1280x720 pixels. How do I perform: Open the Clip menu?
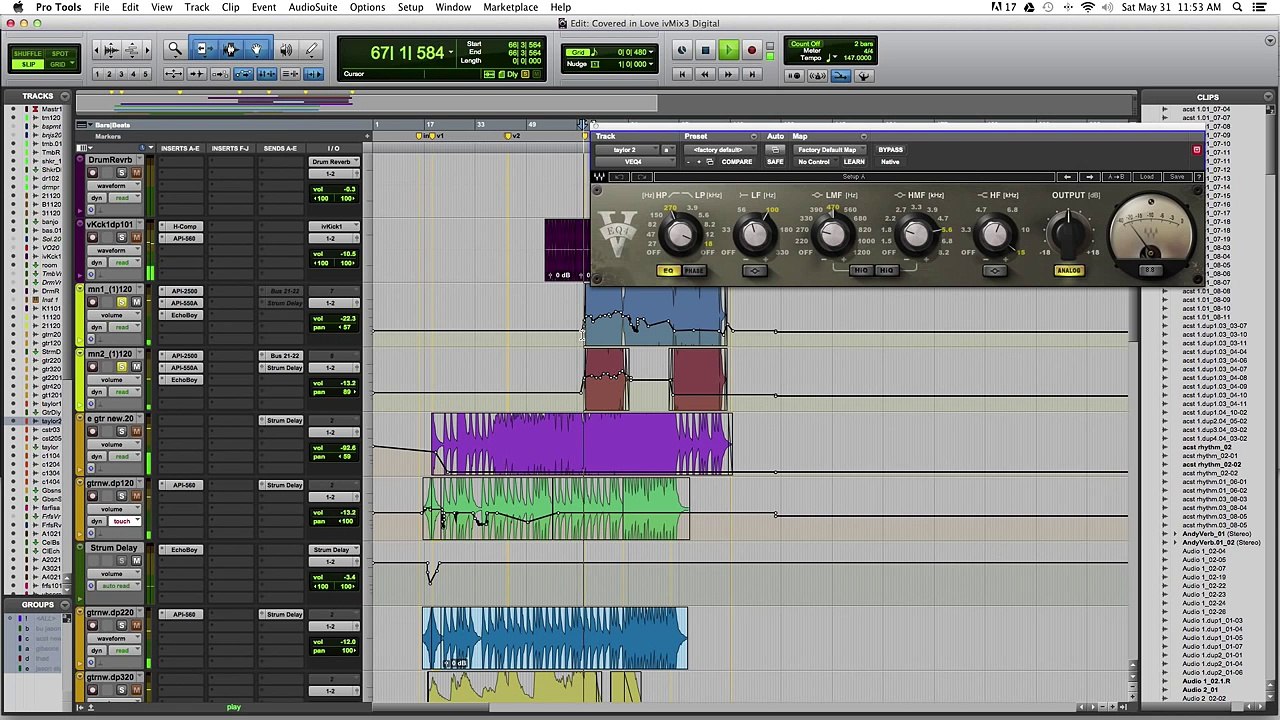pyautogui.click(x=230, y=7)
